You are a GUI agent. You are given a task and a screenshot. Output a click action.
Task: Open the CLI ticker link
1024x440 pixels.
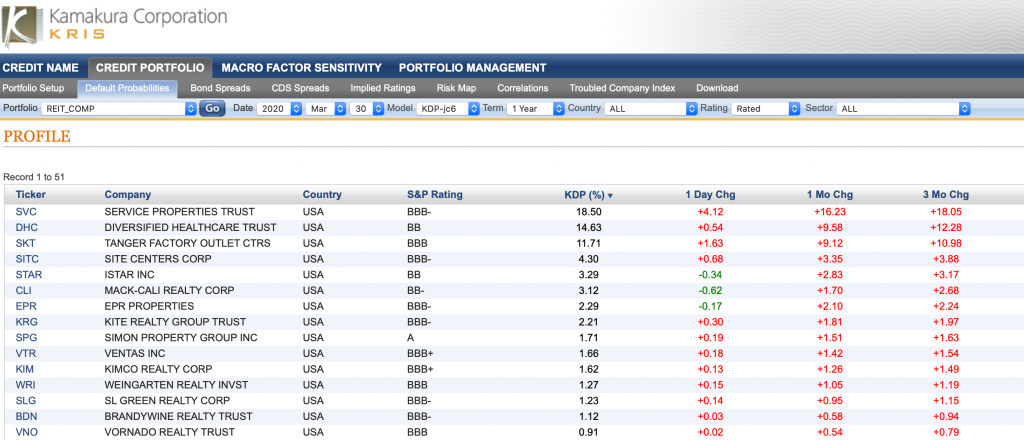tap(24, 291)
